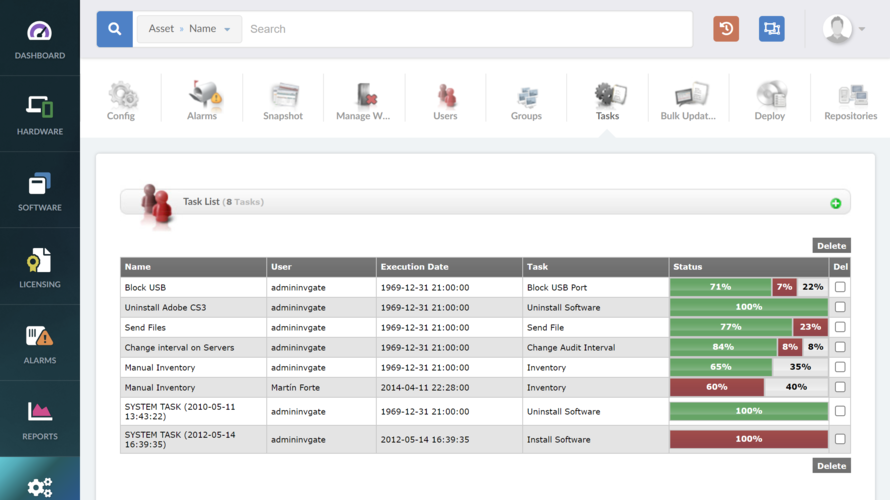Click inside the Search text field
The height and width of the screenshot is (500, 890).
pyautogui.click(x=465, y=29)
